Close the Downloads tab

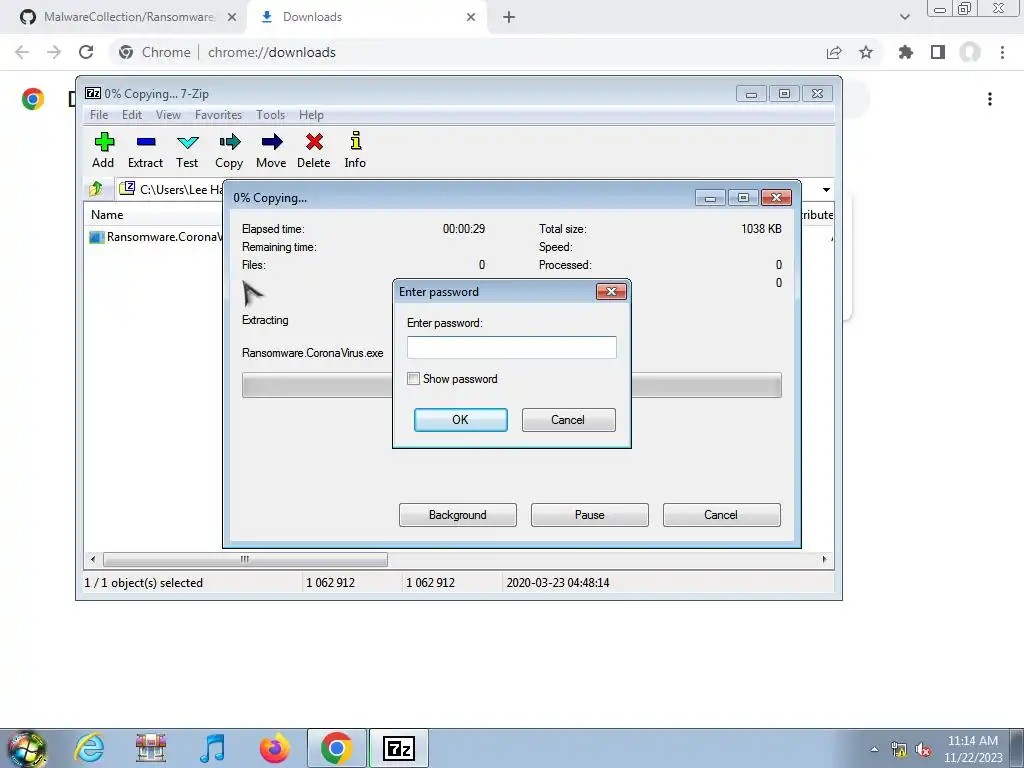[471, 17]
